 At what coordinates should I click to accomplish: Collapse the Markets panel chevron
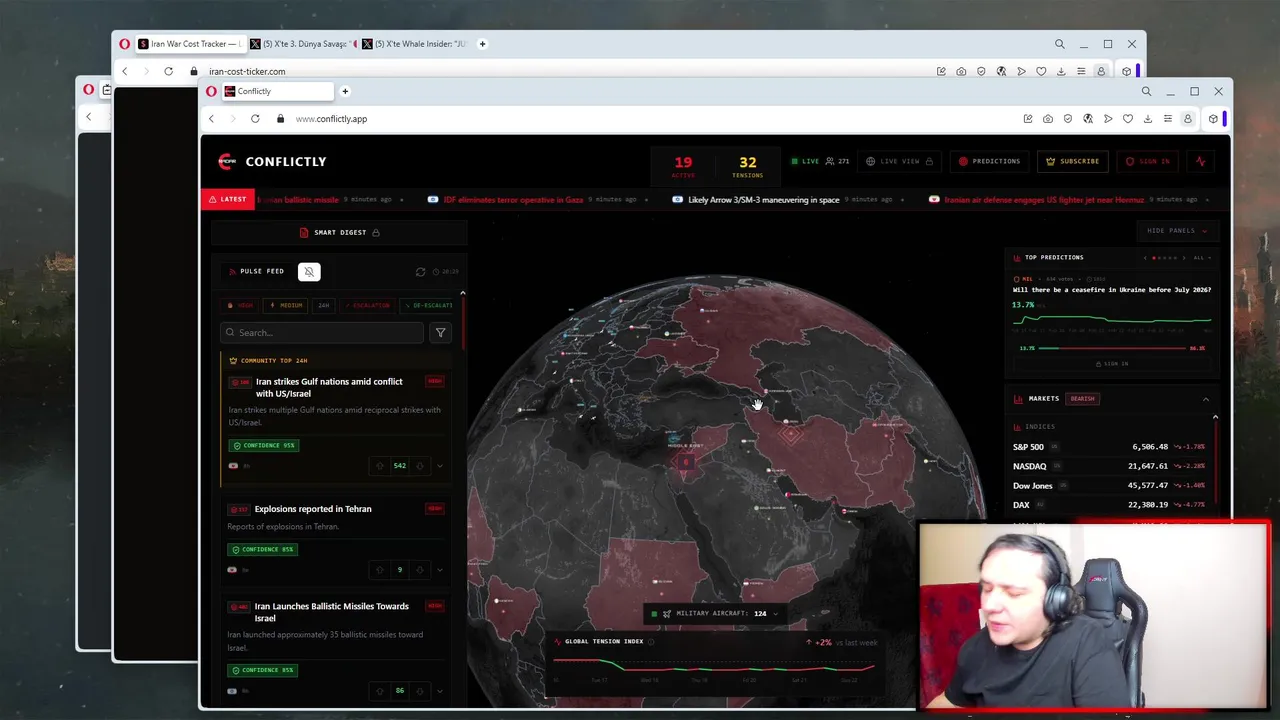click(x=1205, y=399)
